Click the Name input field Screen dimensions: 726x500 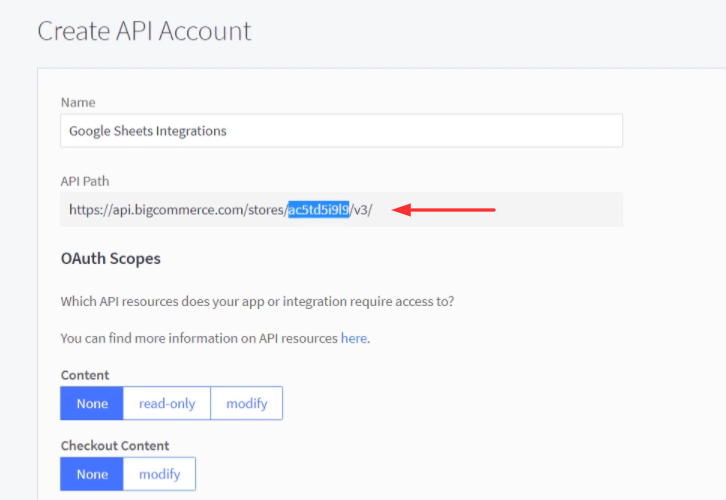coord(341,131)
